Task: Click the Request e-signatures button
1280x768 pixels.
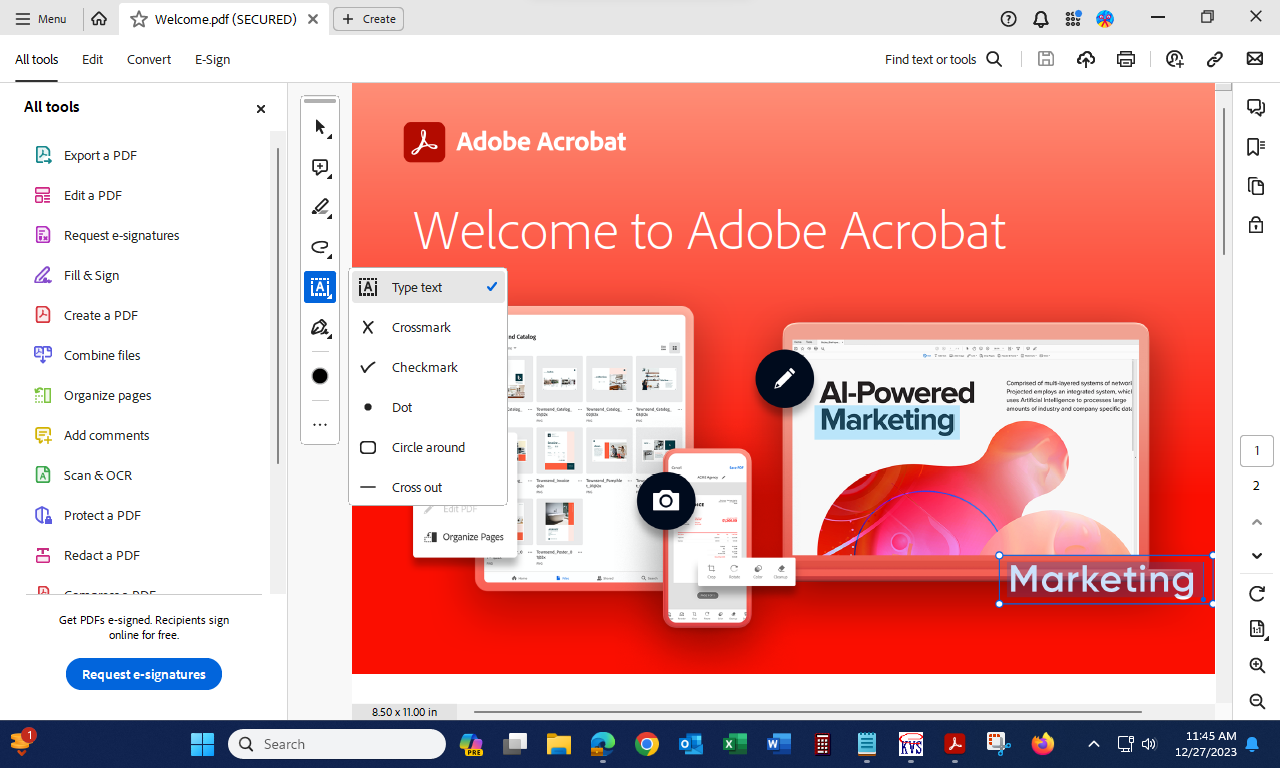Action: 143,674
